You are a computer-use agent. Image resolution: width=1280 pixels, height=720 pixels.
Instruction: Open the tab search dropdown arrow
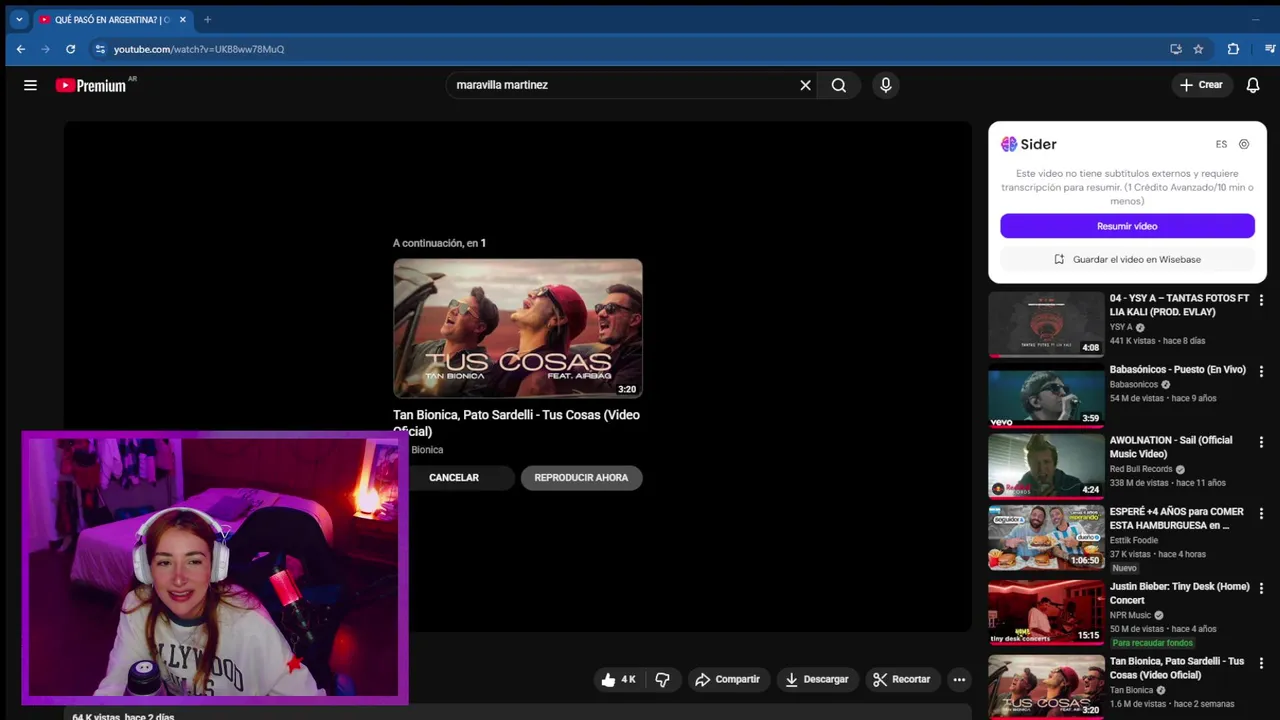(x=18, y=19)
